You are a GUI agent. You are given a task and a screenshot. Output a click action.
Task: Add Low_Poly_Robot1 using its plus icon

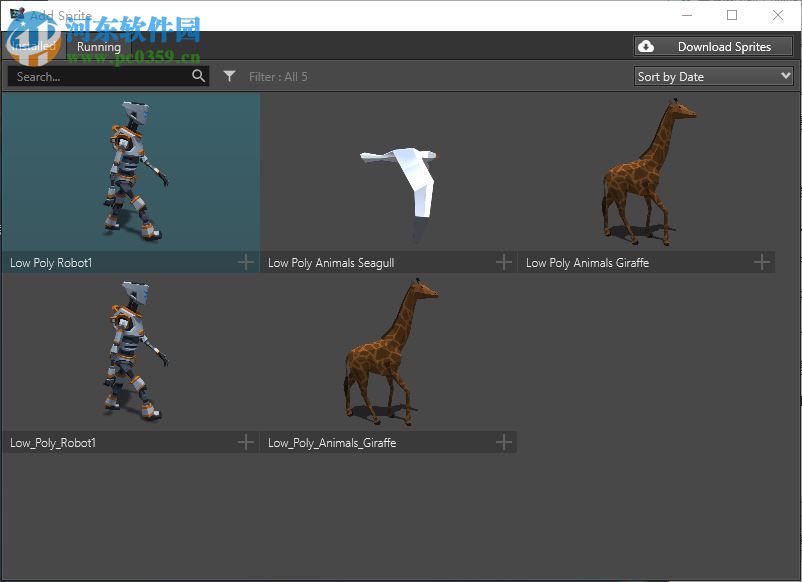246,442
